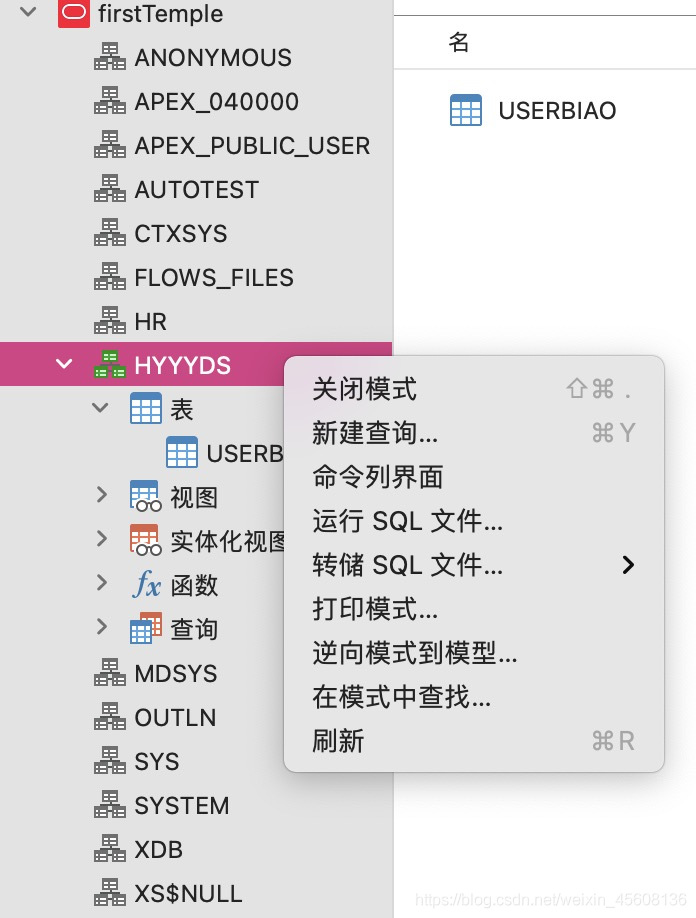
Task: Collapse the firstTemple connection tree
Action: click(28, 13)
